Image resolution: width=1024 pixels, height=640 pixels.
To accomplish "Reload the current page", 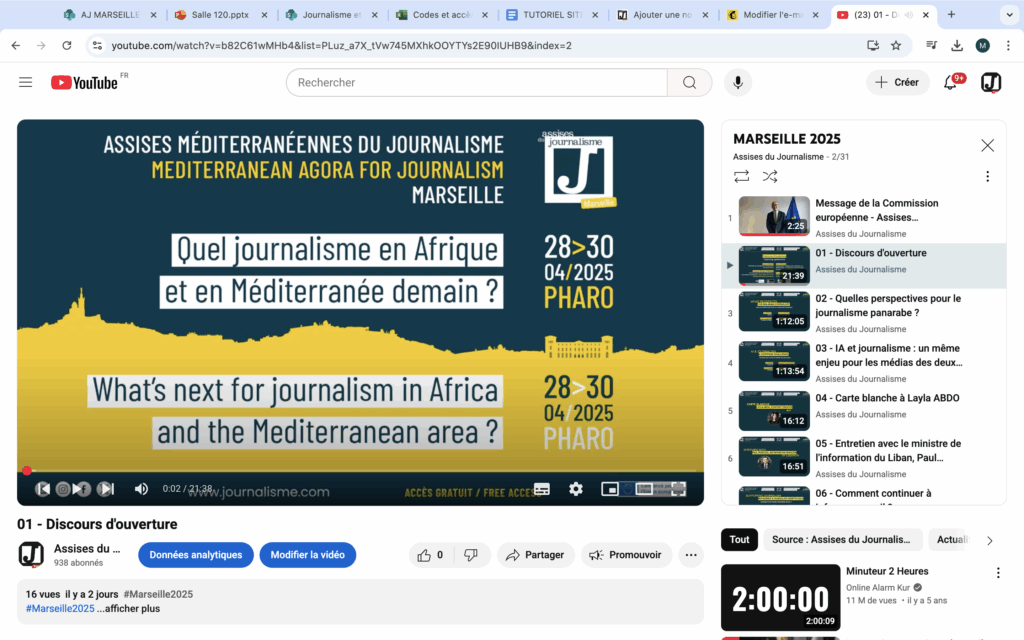I will tap(67, 45).
